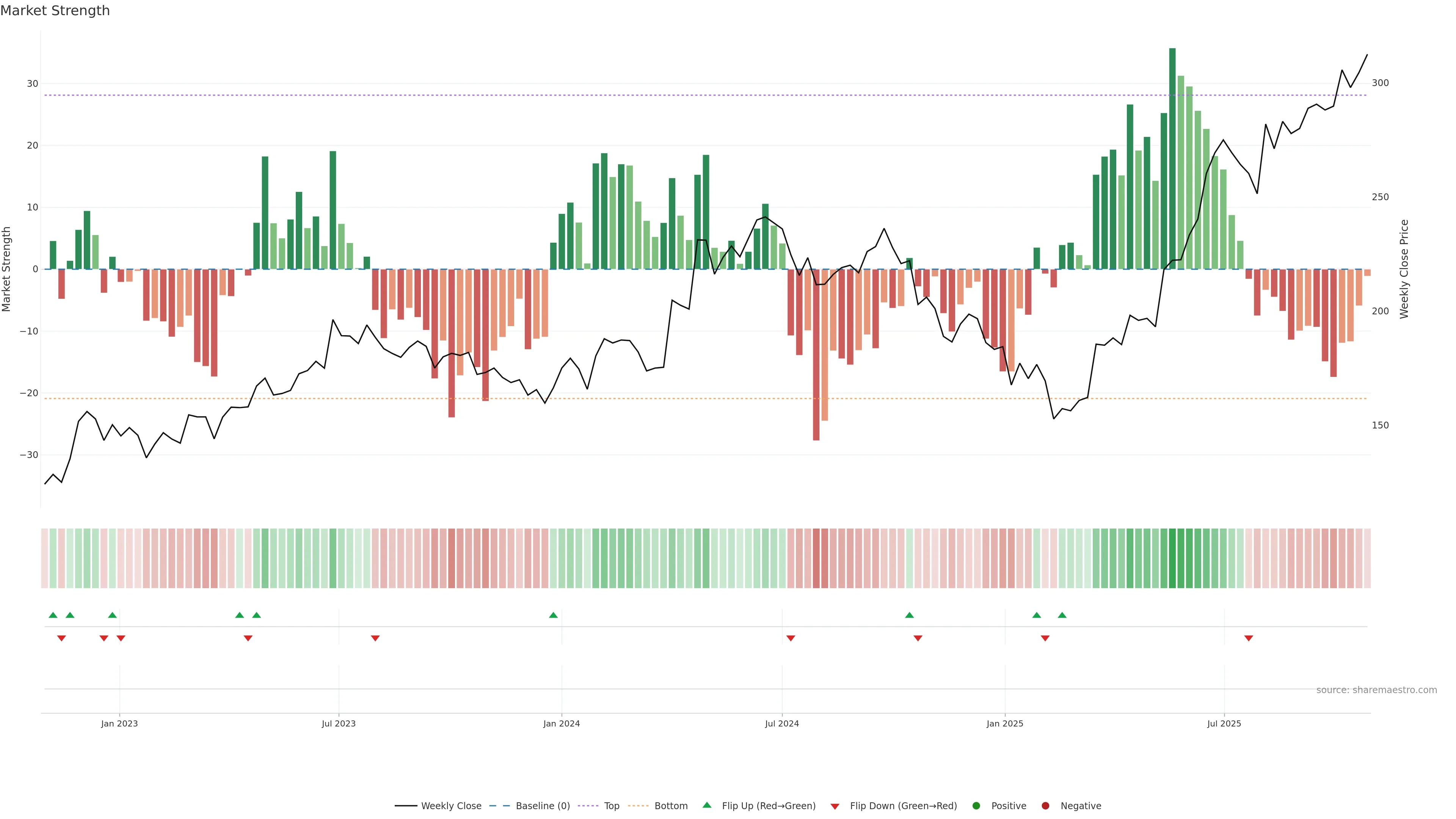Click the darkest green heatmap strip cell
Screen dimensions: 1456x819
[1172, 559]
